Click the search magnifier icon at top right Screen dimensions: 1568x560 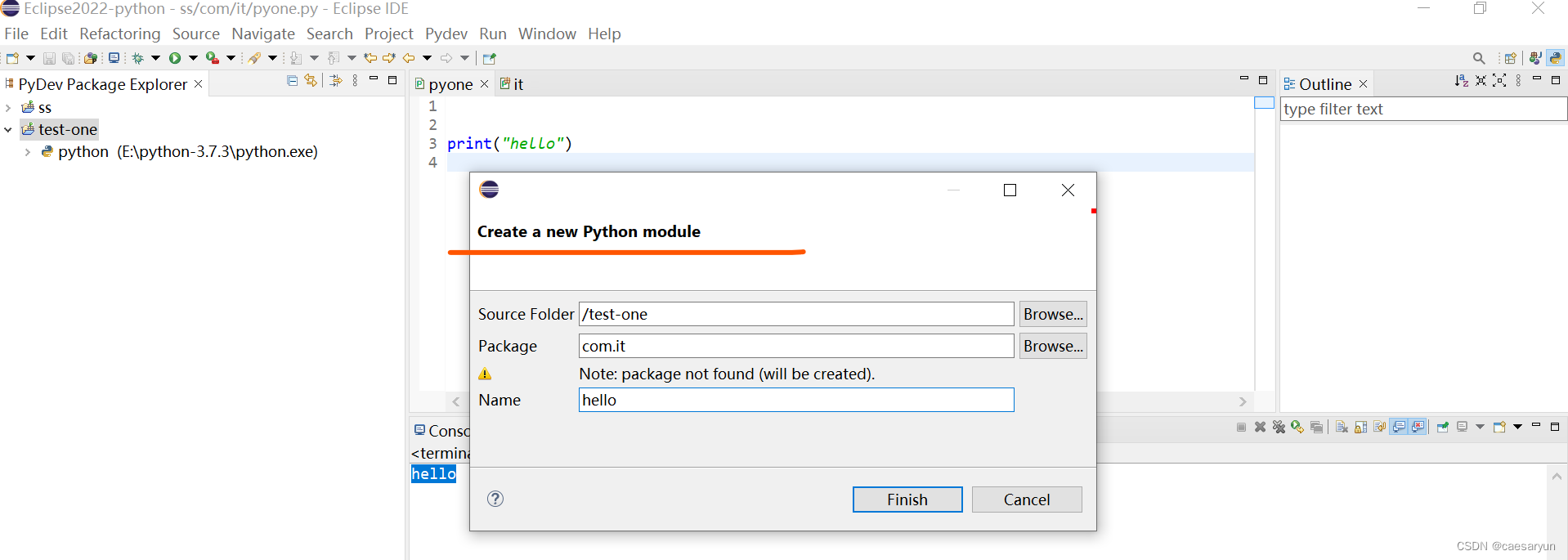(x=1479, y=58)
